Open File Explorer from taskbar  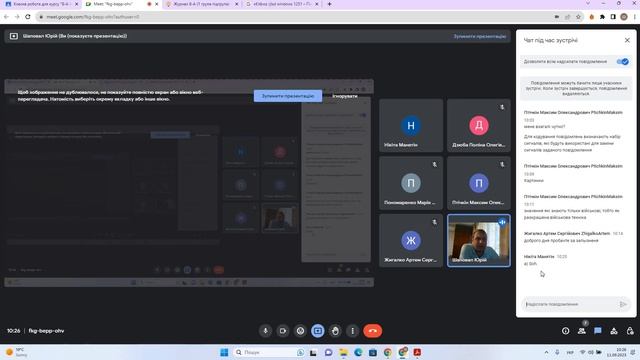(343, 352)
